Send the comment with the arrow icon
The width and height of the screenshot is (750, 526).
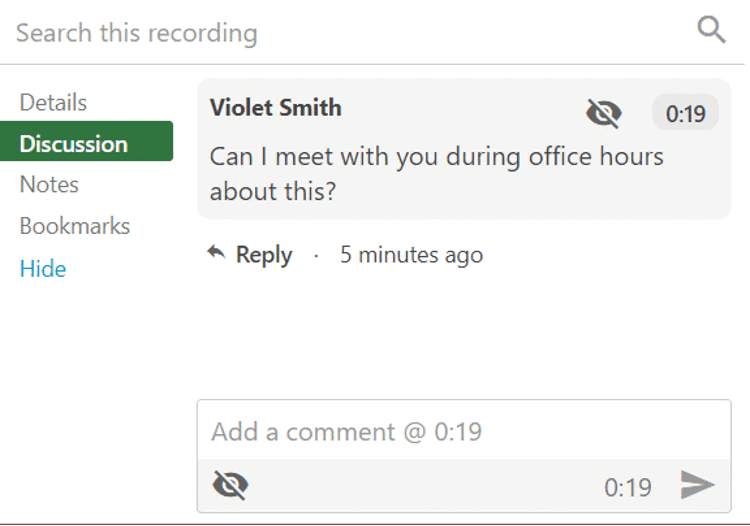697,486
